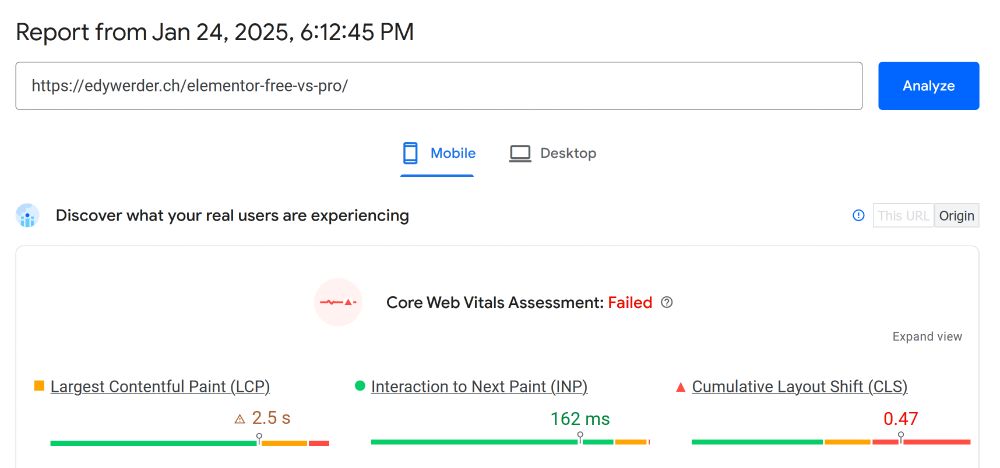Click the red triangle CLS status icon
This screenshot has width=1000, height=468.
(680, 386)
